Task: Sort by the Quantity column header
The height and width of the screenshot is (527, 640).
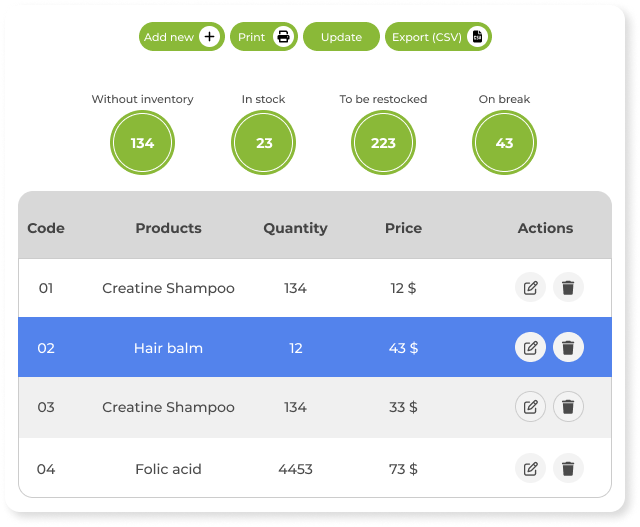Action: 295,228
